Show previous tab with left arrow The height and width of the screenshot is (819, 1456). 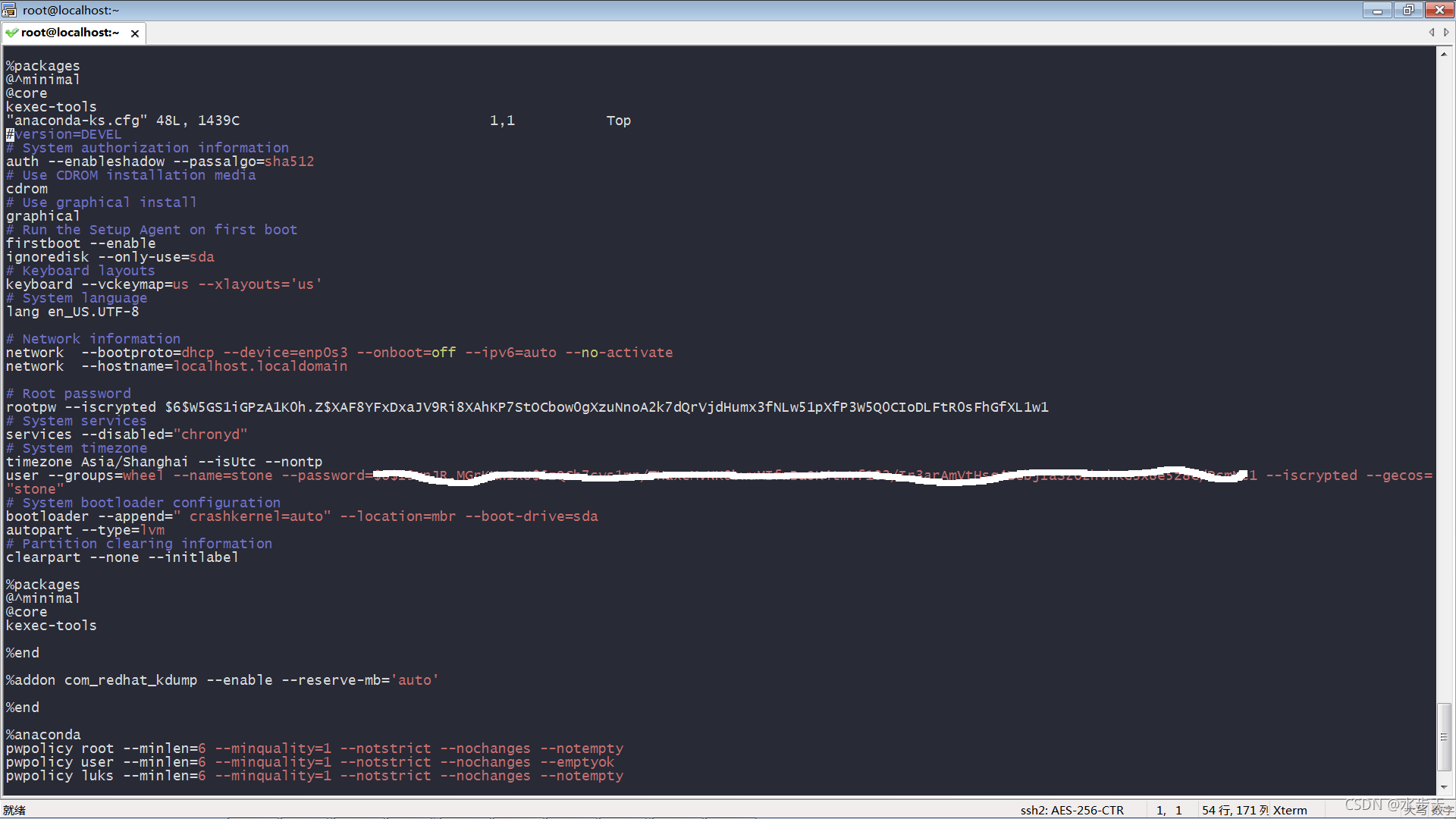(1431, 33)
